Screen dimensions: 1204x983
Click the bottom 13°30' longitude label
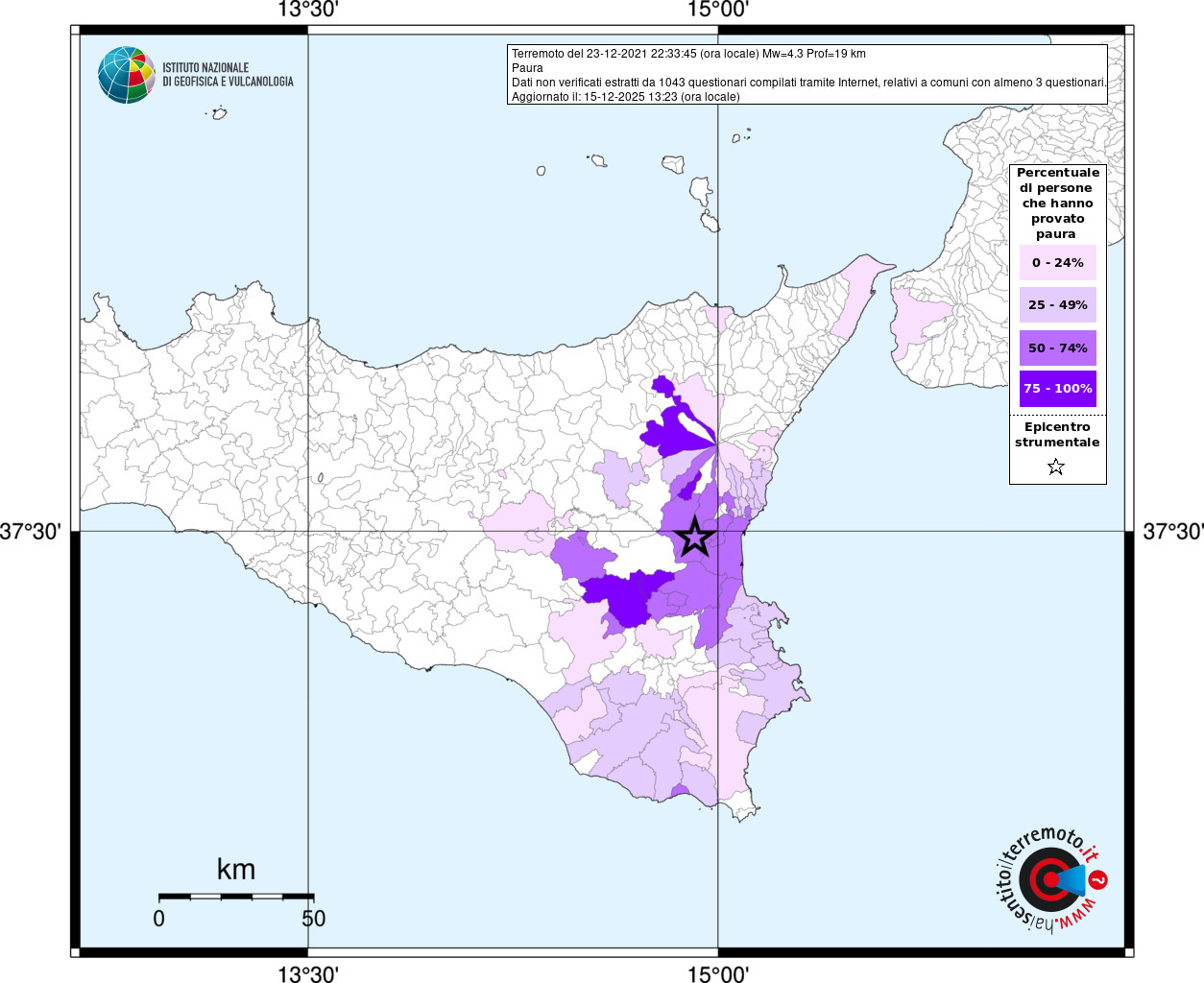(308, 974)
